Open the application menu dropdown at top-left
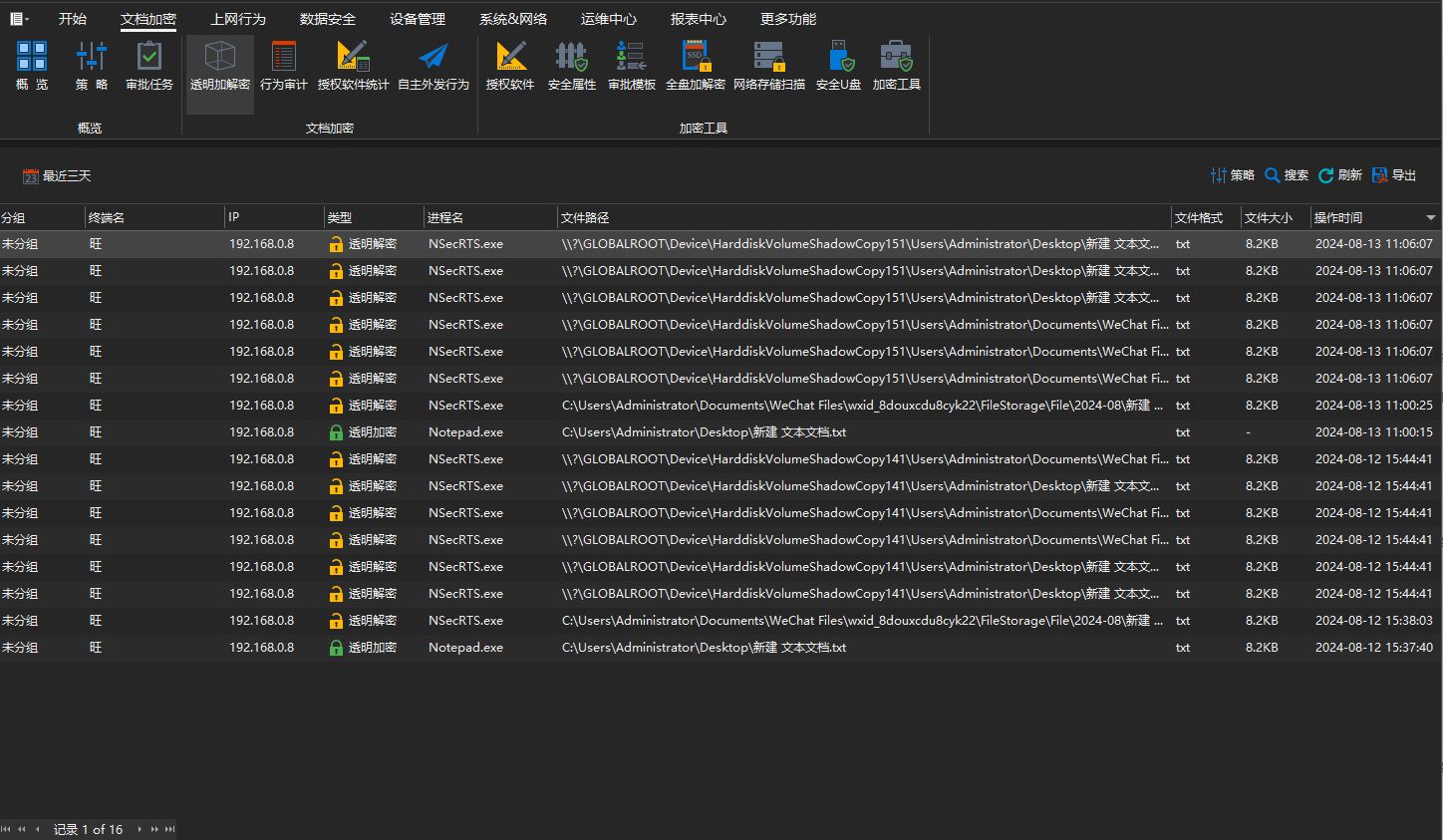This screenshot has width=1443, height=840. (x=19, y=19)
